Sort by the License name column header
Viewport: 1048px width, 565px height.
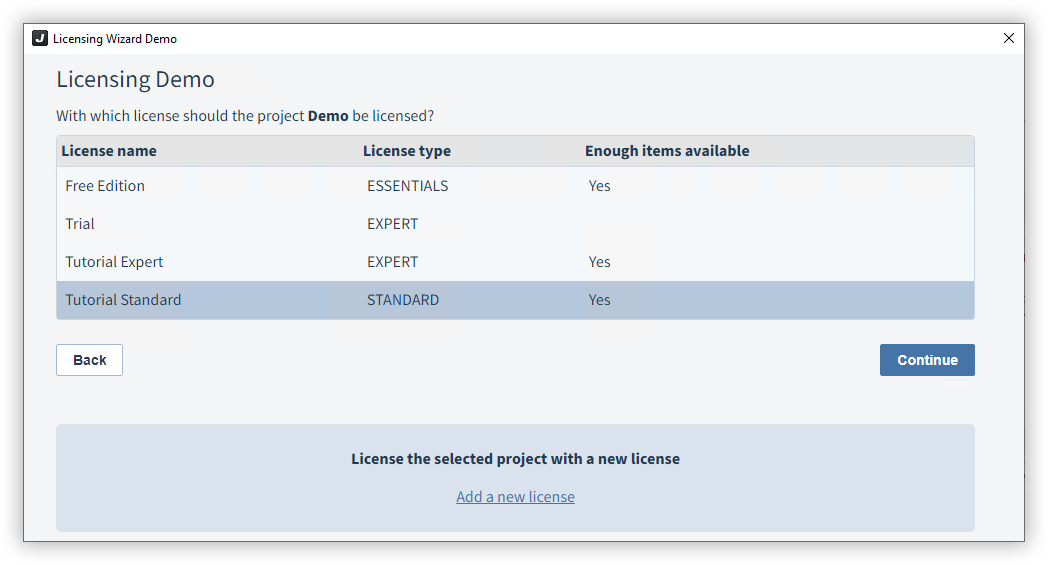(x=109, y=151)
